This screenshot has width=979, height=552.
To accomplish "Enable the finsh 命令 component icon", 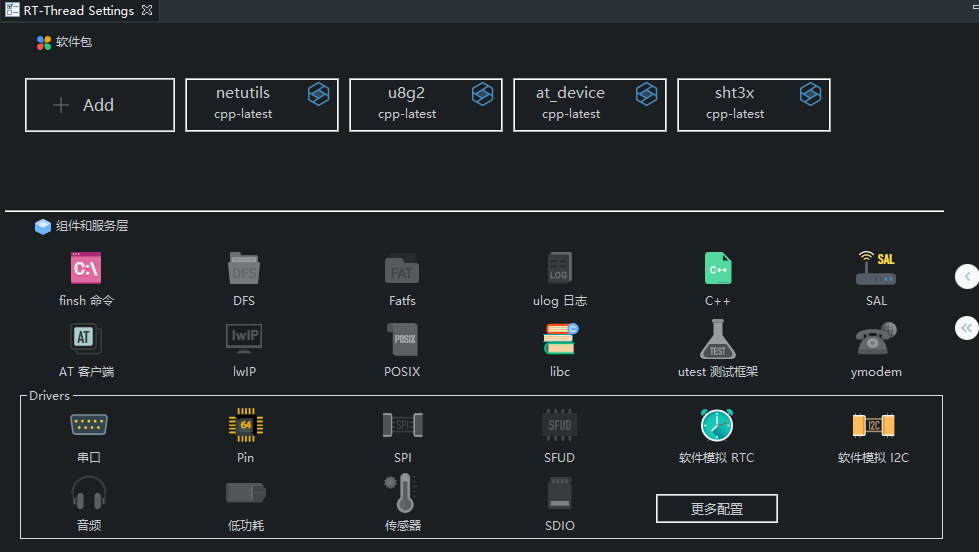I will (x=86, y=269).
